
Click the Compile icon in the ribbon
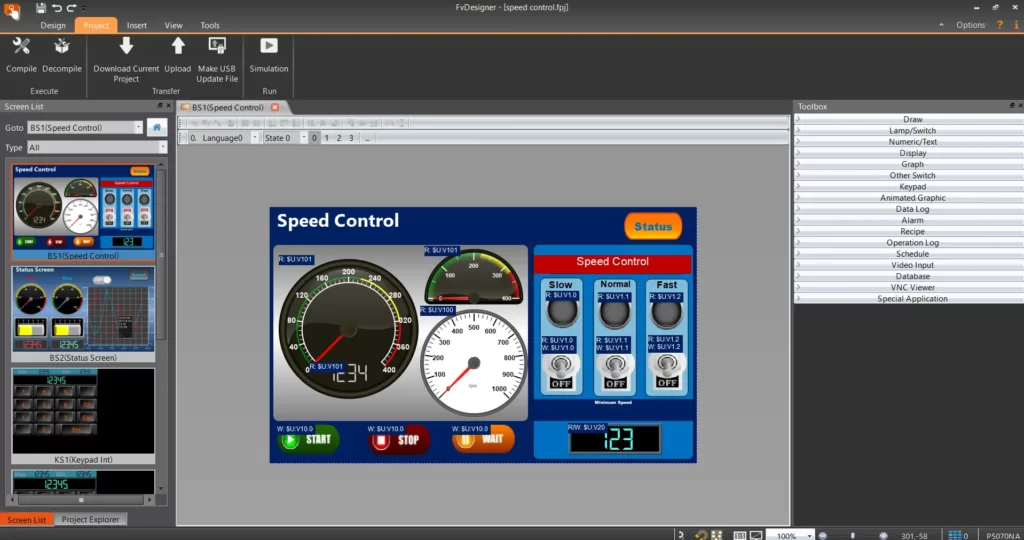coord(21,46)
